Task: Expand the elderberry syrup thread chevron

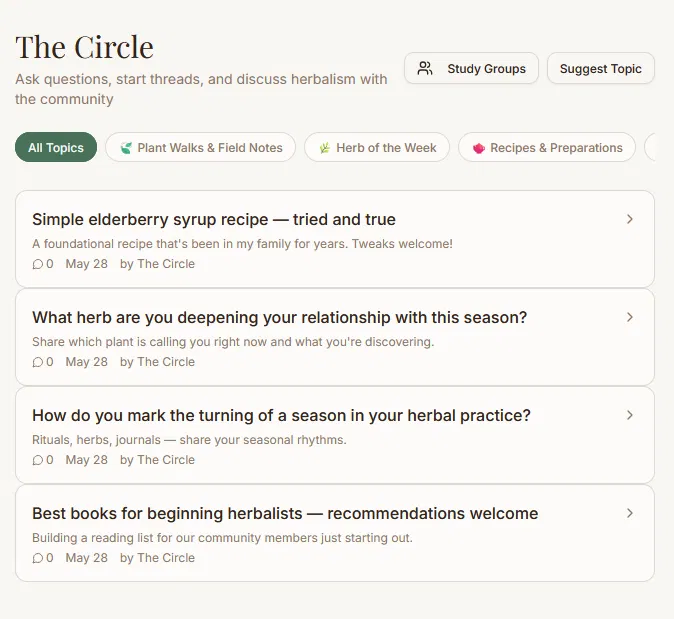Action: coord(630,219)
